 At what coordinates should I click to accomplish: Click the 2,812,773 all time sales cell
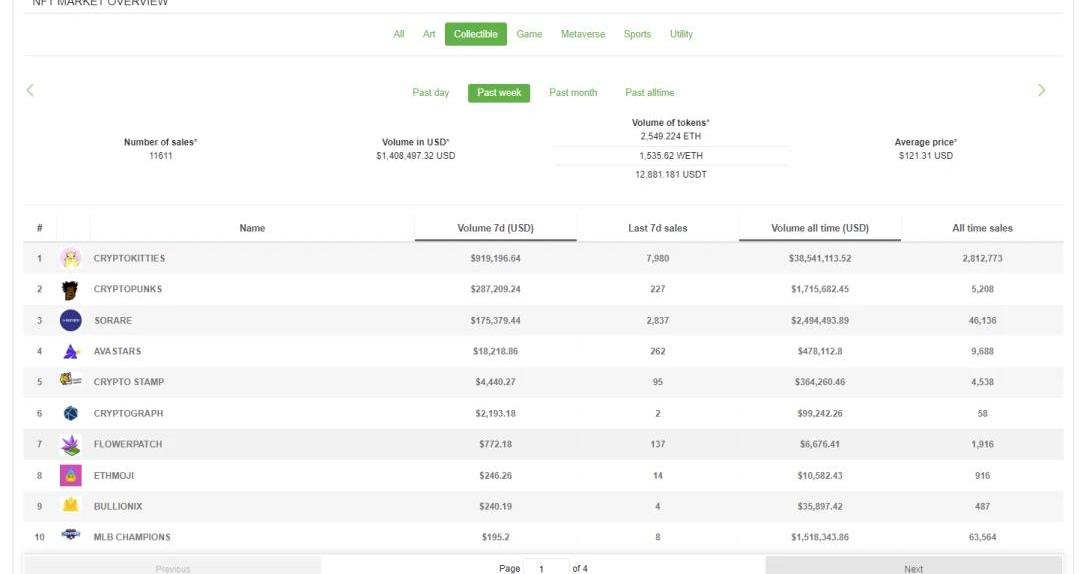tap(982, 258)
